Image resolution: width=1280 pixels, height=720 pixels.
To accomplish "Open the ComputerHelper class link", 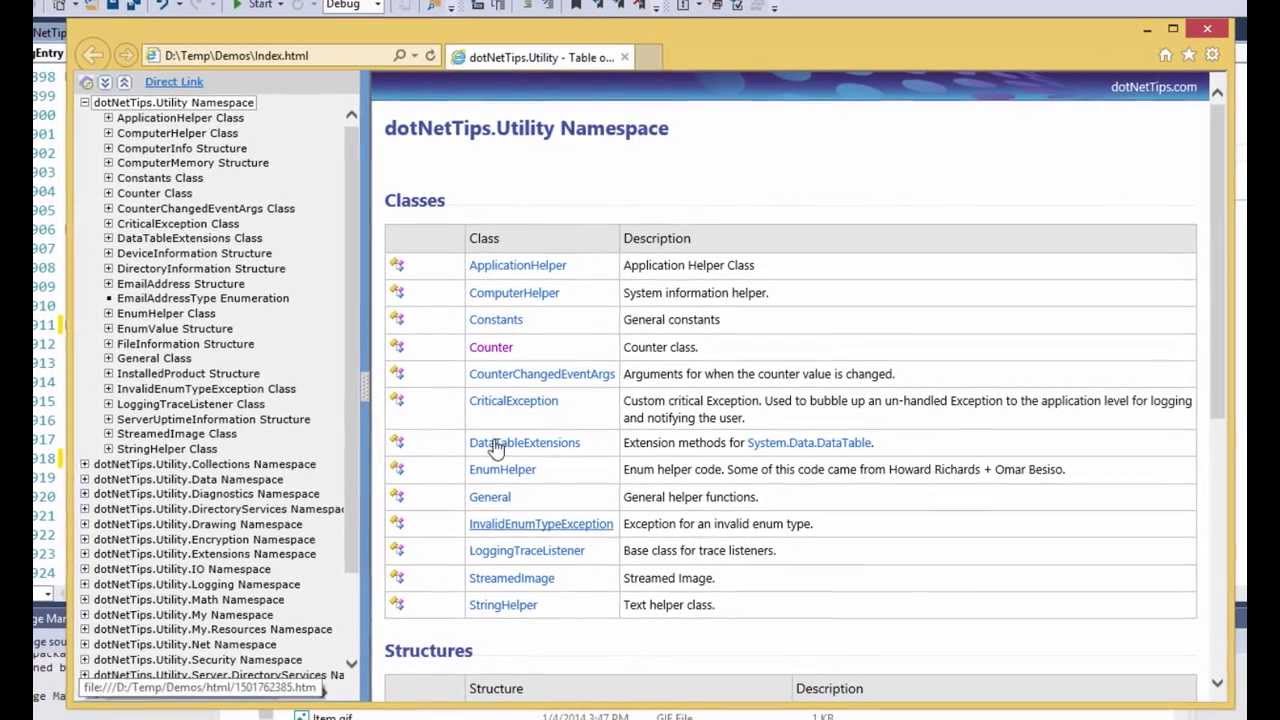I will [x=514, y=293].
